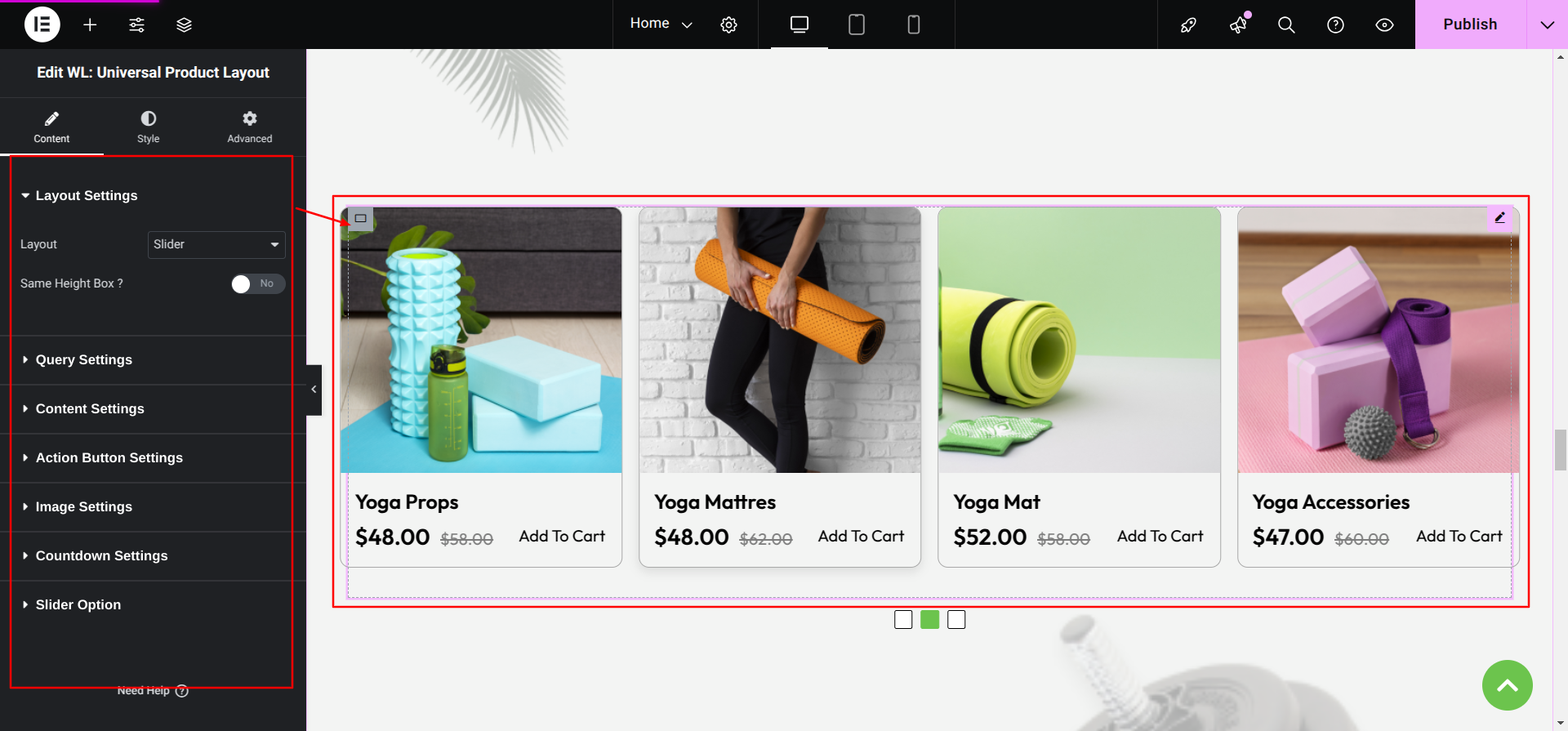
Task: Click the Need Help link
Action: 153,690
